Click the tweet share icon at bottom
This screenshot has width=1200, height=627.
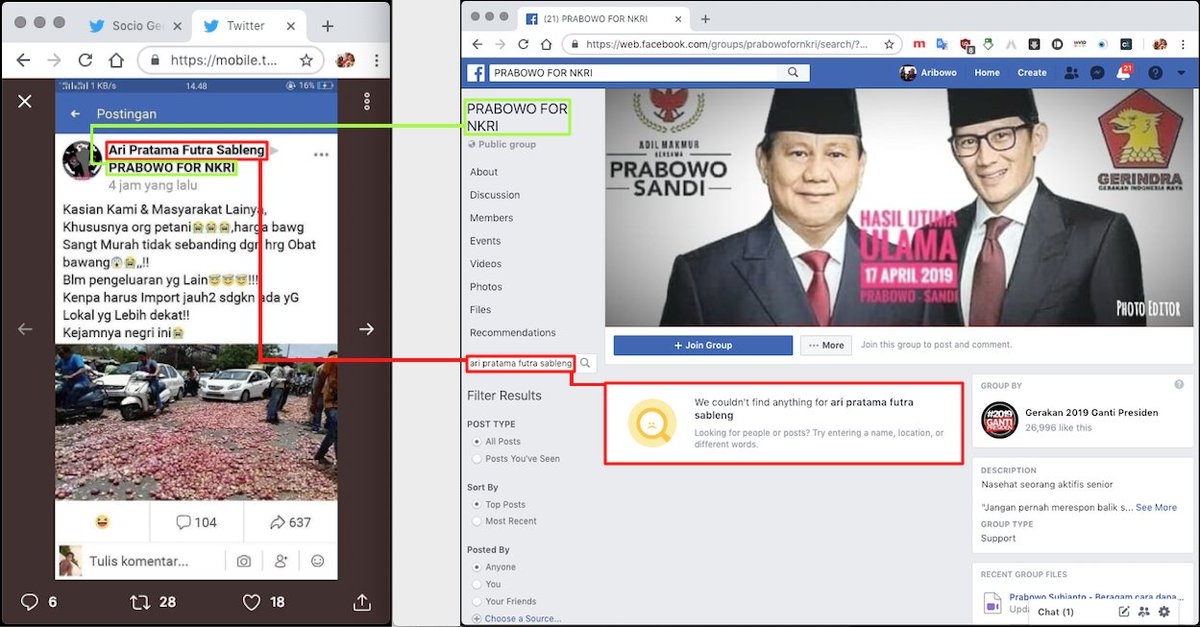[362, 602]
